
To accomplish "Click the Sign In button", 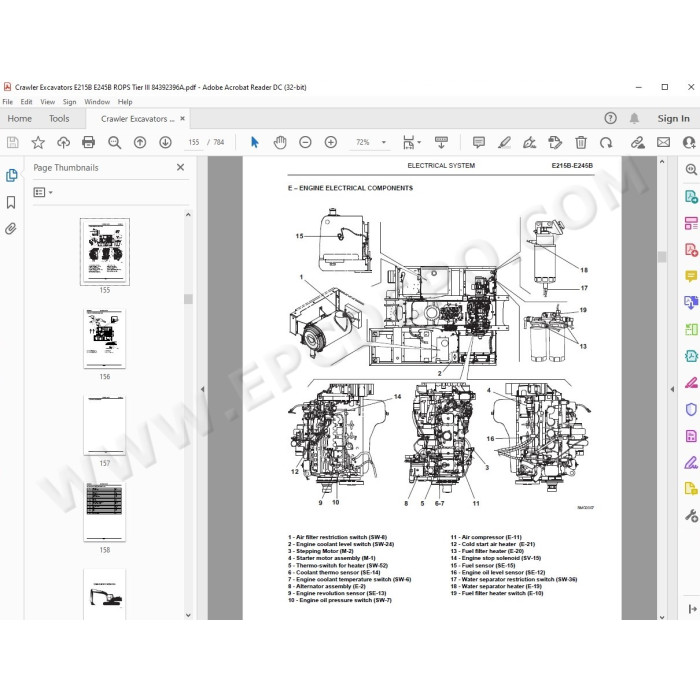I will click(673, 118).
